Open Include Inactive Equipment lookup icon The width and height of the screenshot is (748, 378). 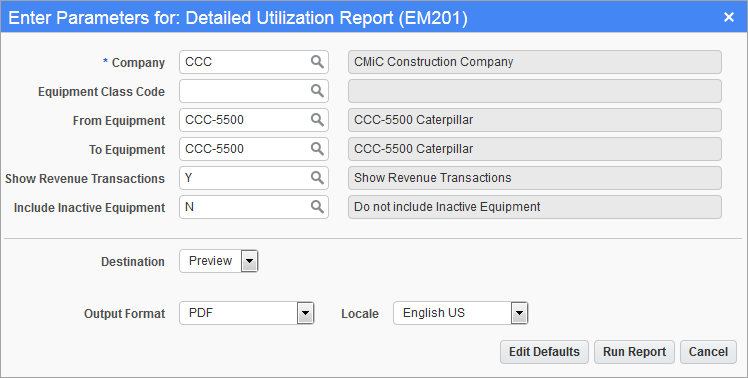point(317,207)
